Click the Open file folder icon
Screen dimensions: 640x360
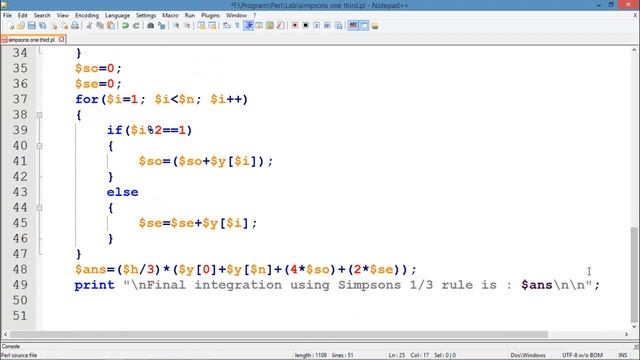[21, 26]
